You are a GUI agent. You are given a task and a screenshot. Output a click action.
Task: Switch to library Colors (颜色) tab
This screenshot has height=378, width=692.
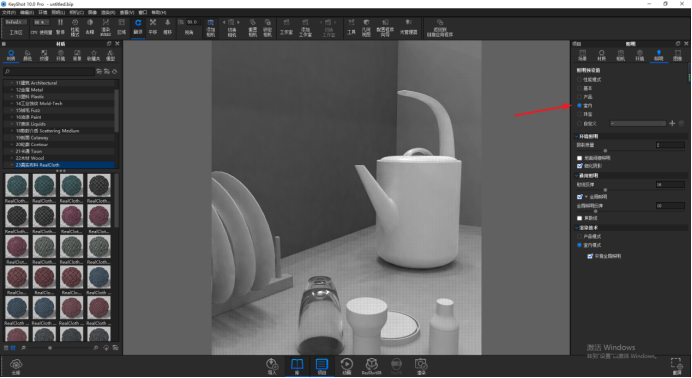(27, 55)
